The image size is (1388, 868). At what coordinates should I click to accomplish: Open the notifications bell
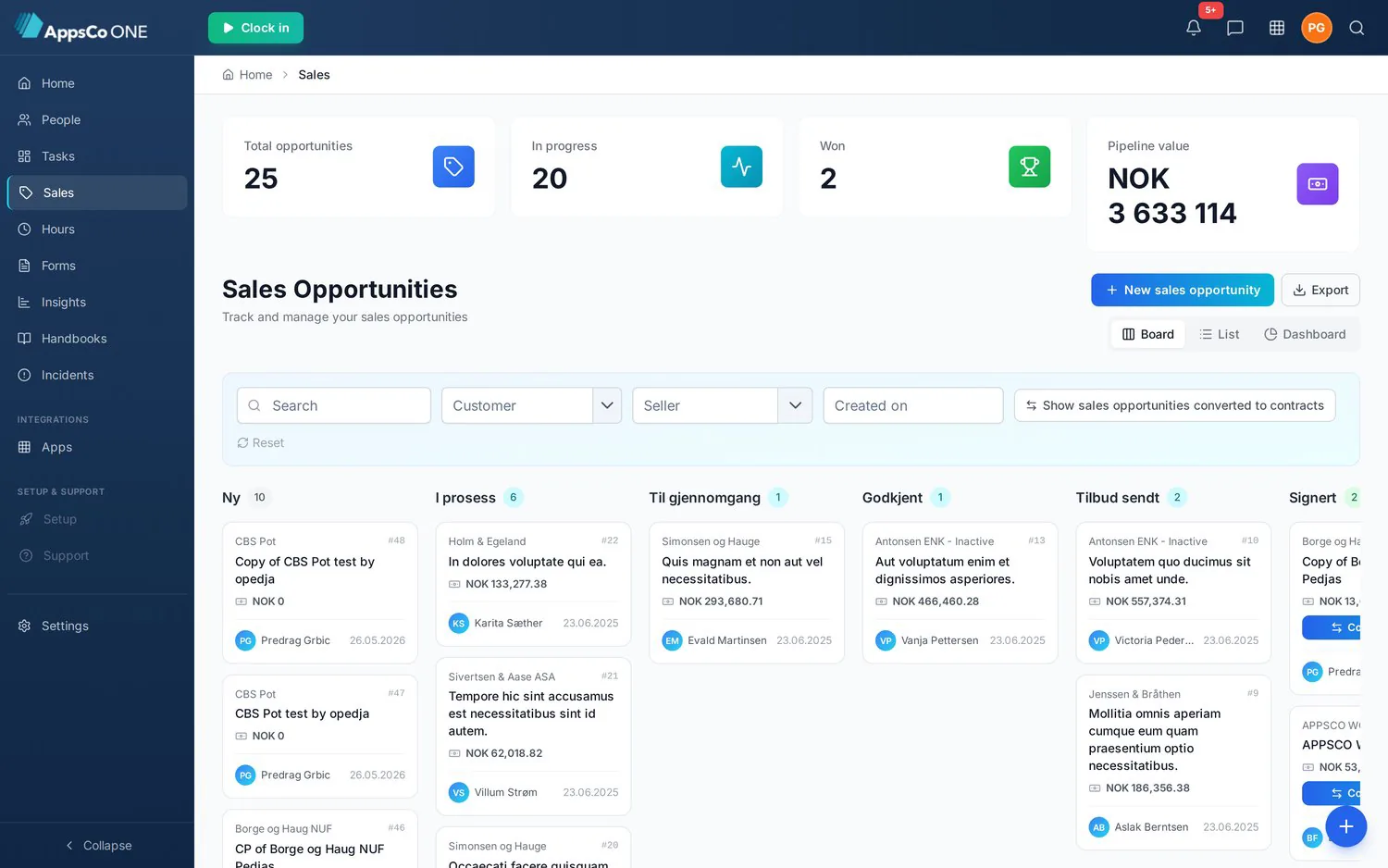(1194, 28)
